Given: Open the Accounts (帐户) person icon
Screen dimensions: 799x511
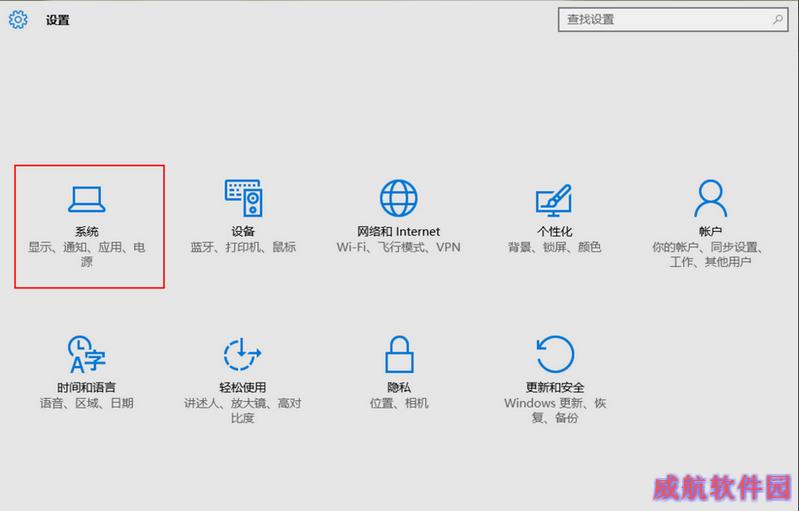Looking at the screenshot, I should (710, 198).
